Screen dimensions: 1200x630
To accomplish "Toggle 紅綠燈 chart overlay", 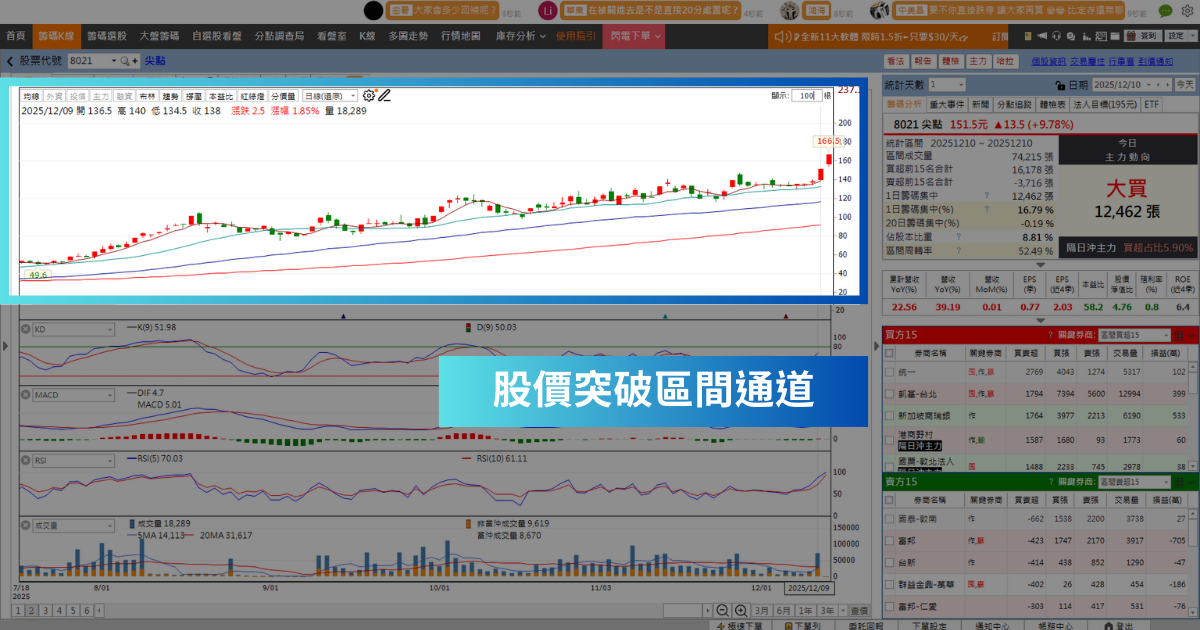I will click(251, 96).
